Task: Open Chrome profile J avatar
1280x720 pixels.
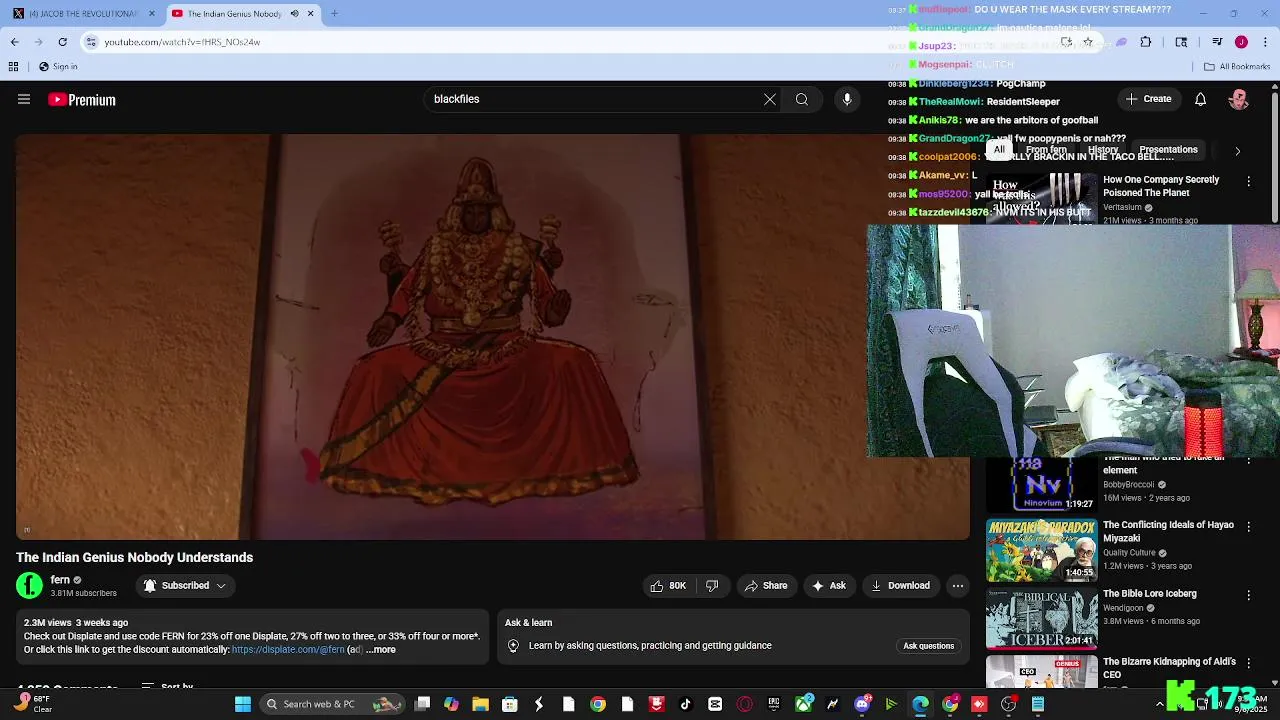Action: coord(1241,42)
